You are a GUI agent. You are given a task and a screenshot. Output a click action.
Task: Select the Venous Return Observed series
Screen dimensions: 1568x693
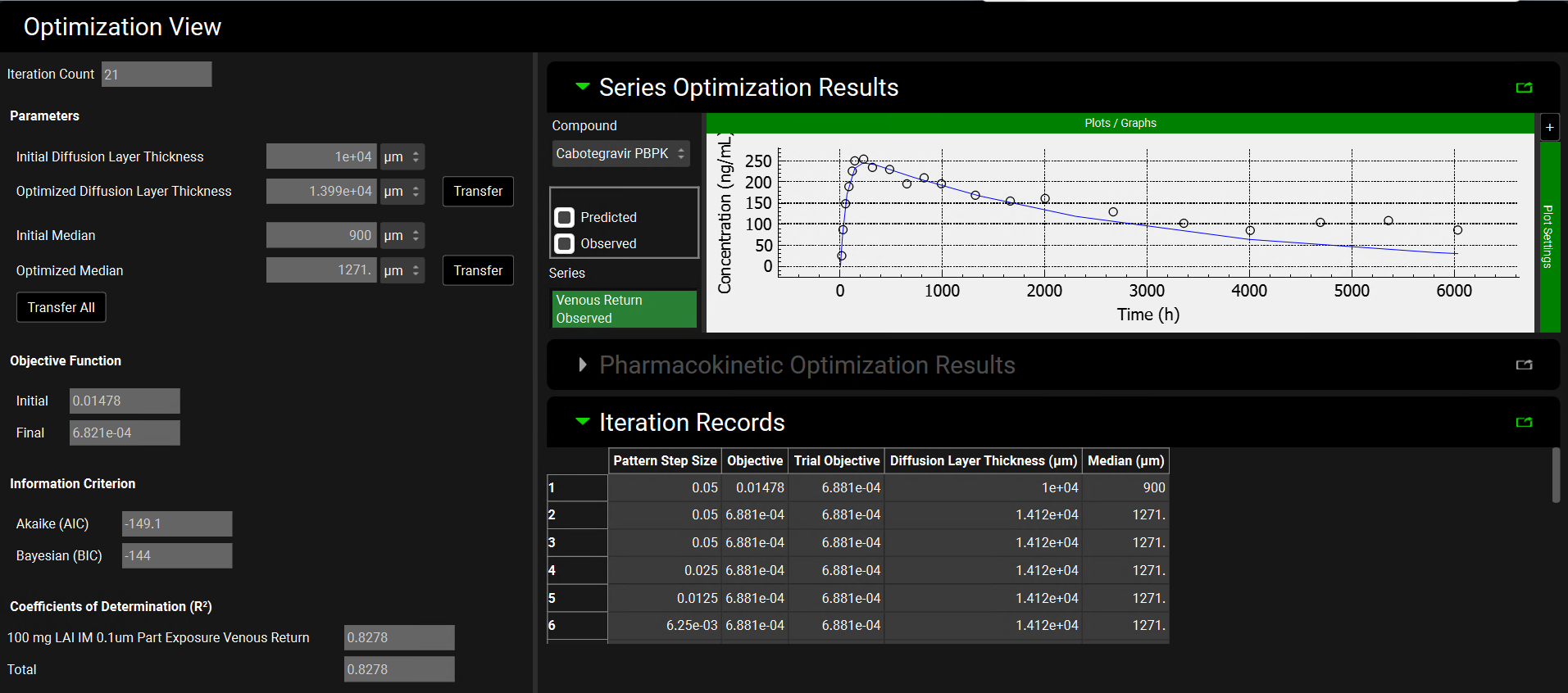(x=624, y=309)
